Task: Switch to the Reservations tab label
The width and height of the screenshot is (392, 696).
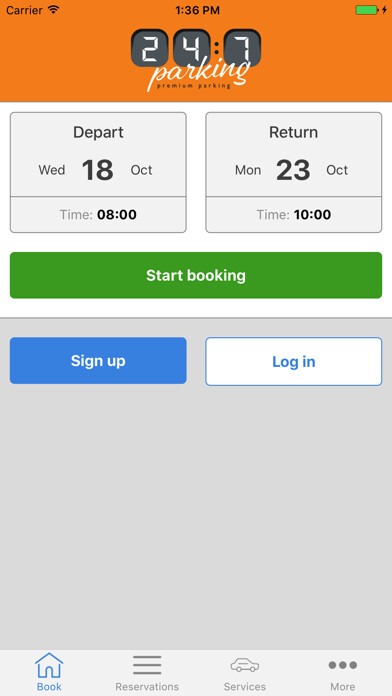Action: pos(147,687)
